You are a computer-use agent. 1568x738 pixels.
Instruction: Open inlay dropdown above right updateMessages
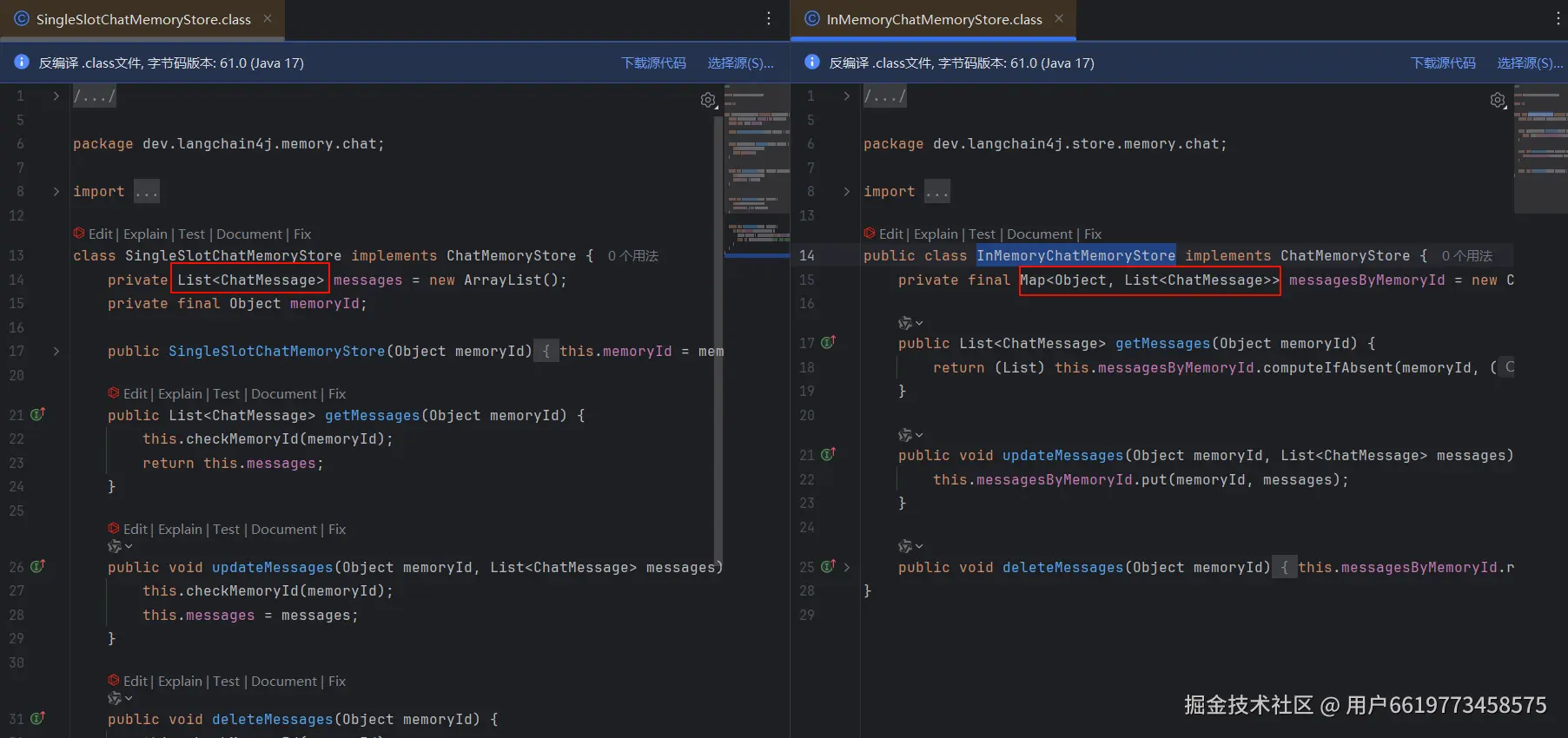(910, 435)
